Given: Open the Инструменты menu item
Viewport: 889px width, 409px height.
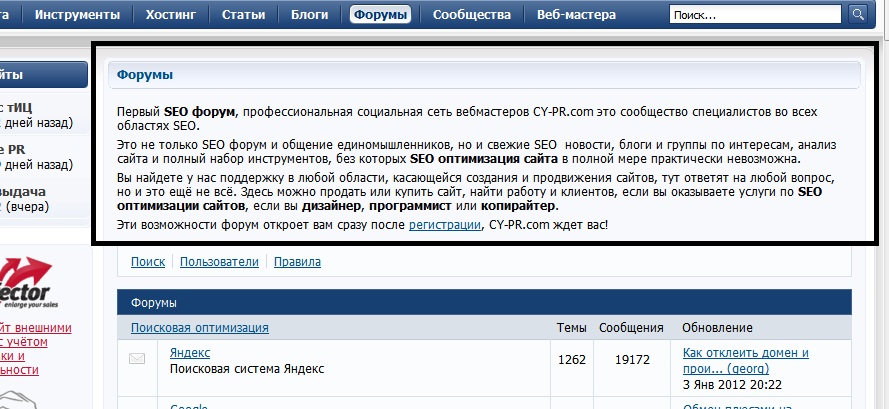Looking at the screenshot, I should (x=79, y=15).
